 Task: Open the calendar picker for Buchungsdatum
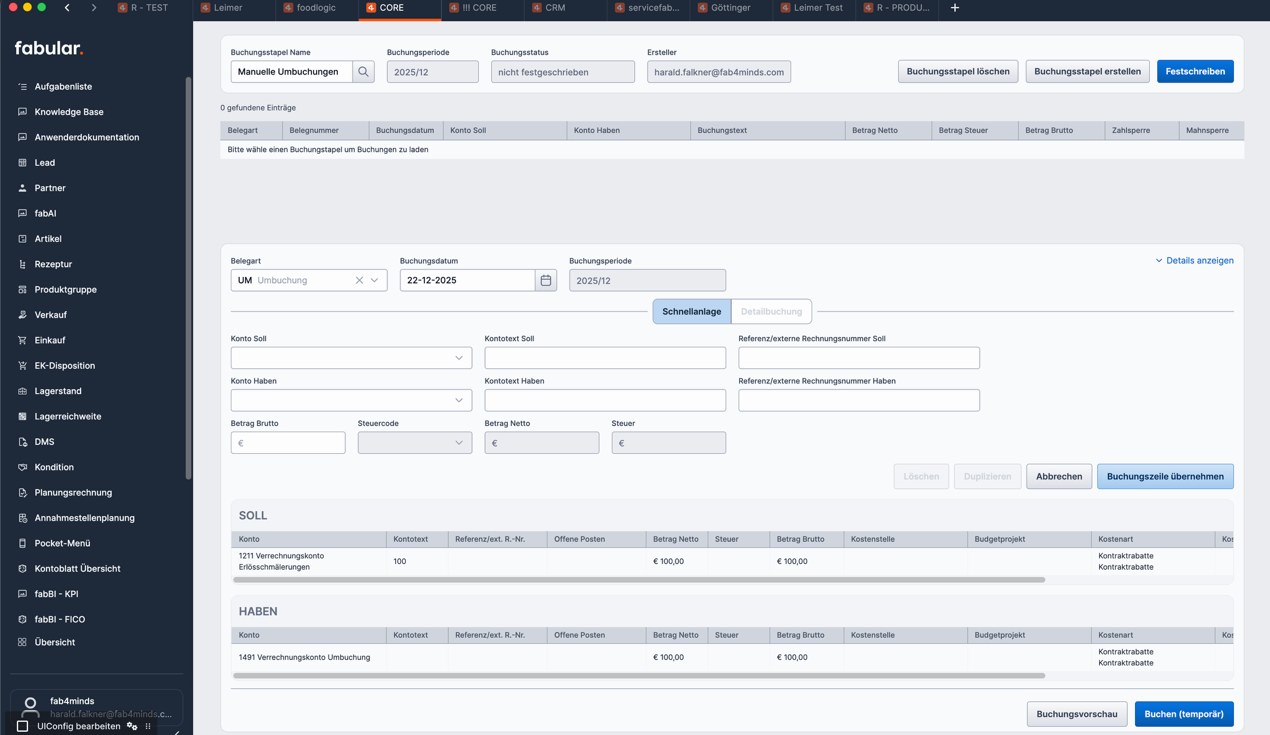pos(546,281)
